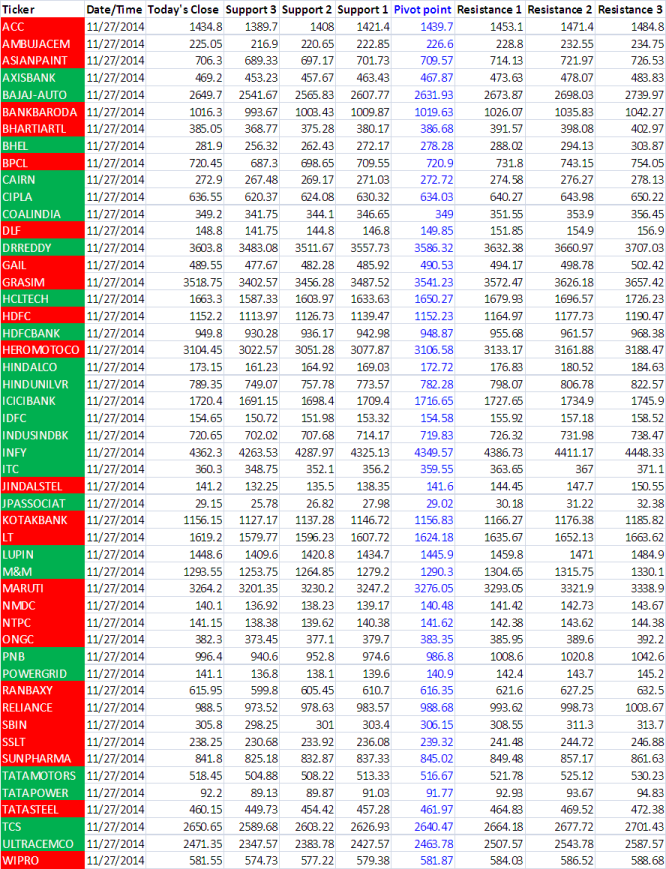Click the BAJAJ-AUTO ticker cell
Image resolution: width=666 pixels, height=869 pixels.
coord(42,95)
